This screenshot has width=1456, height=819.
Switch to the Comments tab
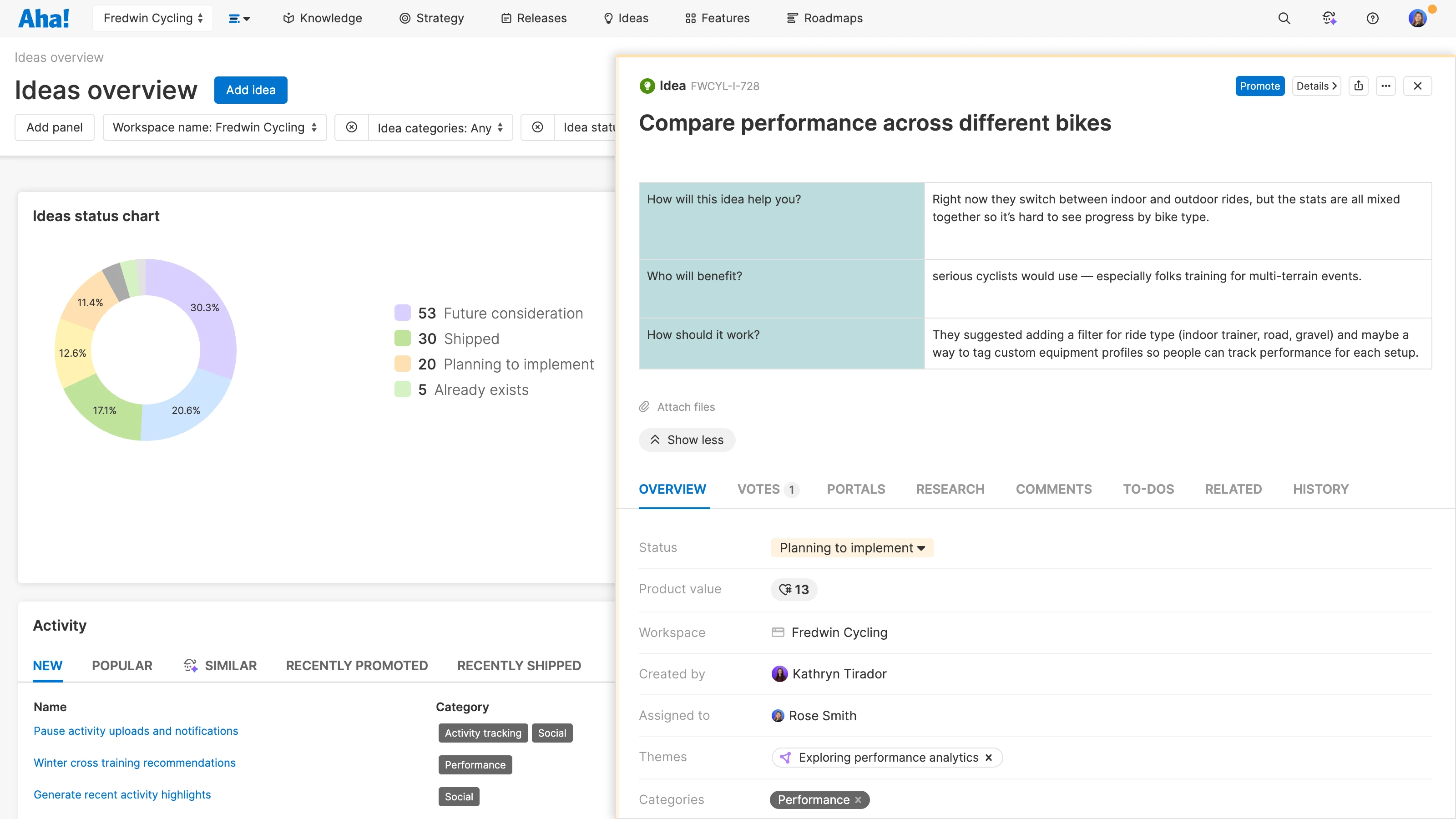pos(1054,489)
